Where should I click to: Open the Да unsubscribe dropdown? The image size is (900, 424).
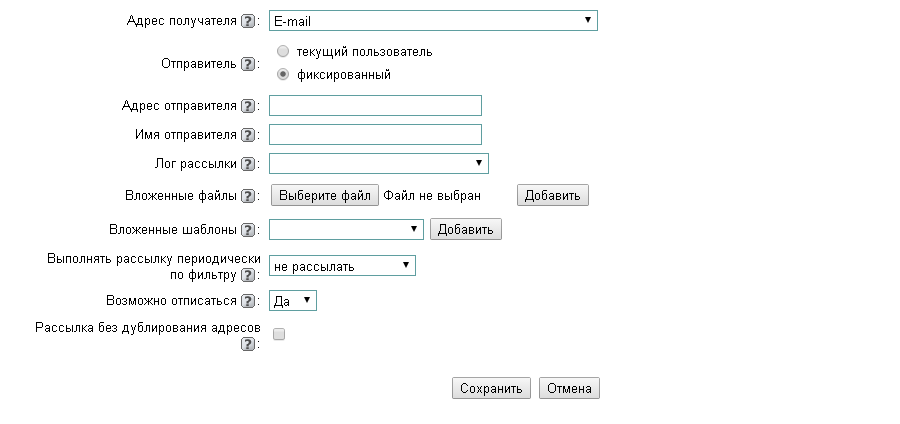[293, 300]
